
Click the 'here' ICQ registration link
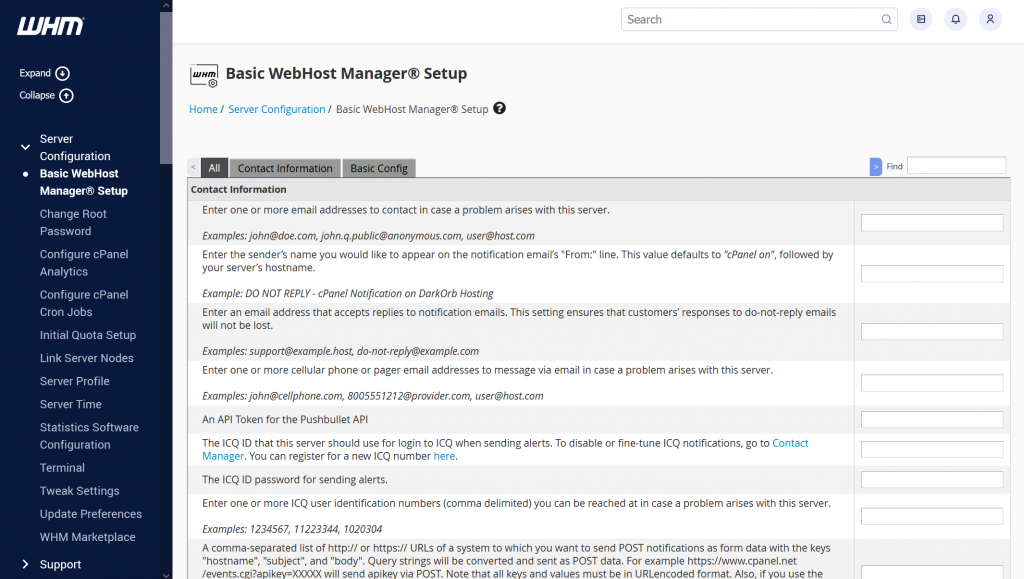click(444, 456)
